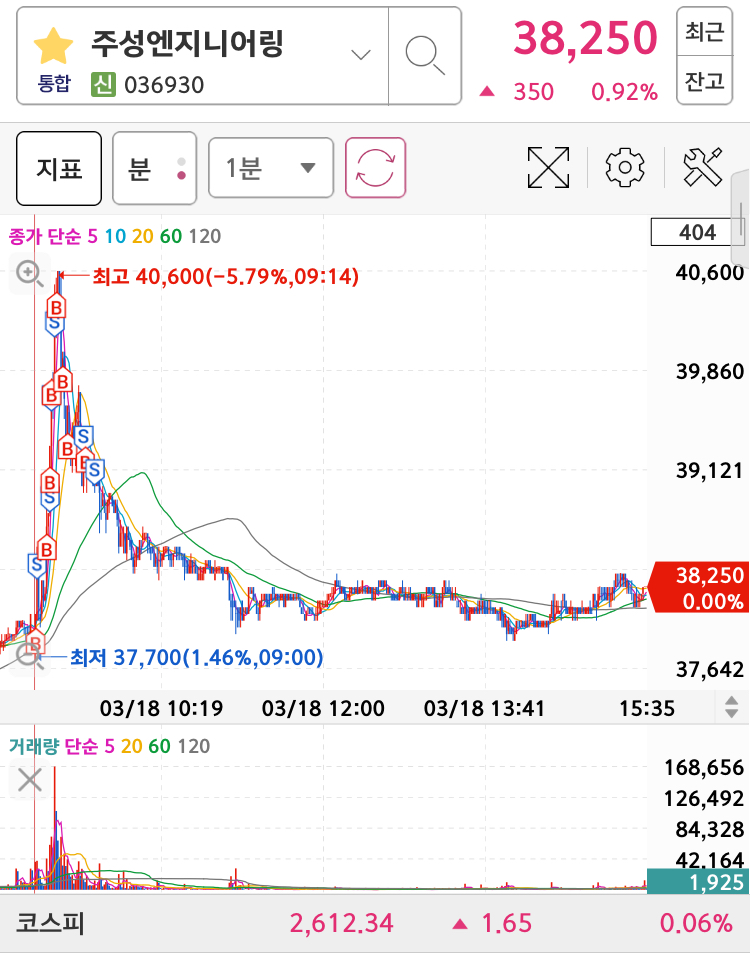Open the 1분 interval dropdown

click(271, 168)
